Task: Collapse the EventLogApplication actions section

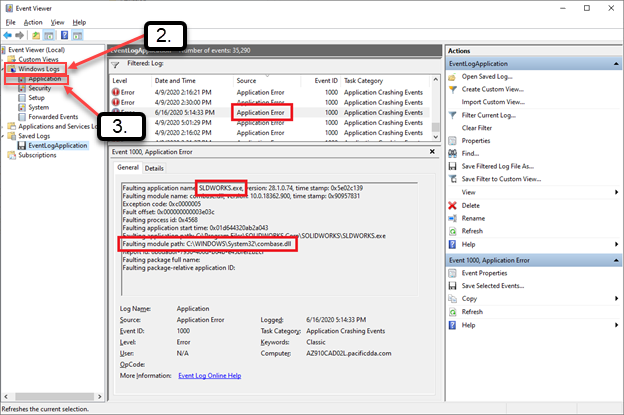Action: (x=616, y=64)
